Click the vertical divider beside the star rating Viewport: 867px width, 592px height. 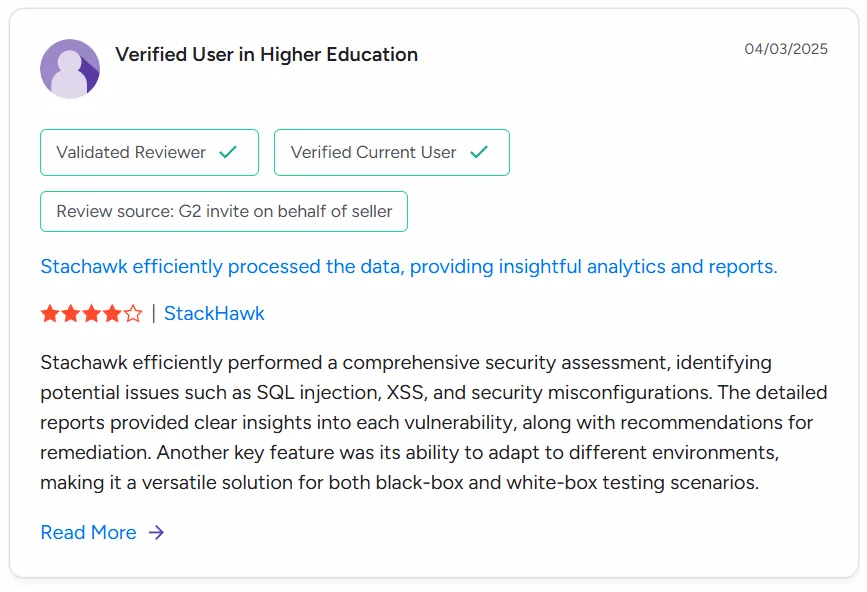point(153,314)
